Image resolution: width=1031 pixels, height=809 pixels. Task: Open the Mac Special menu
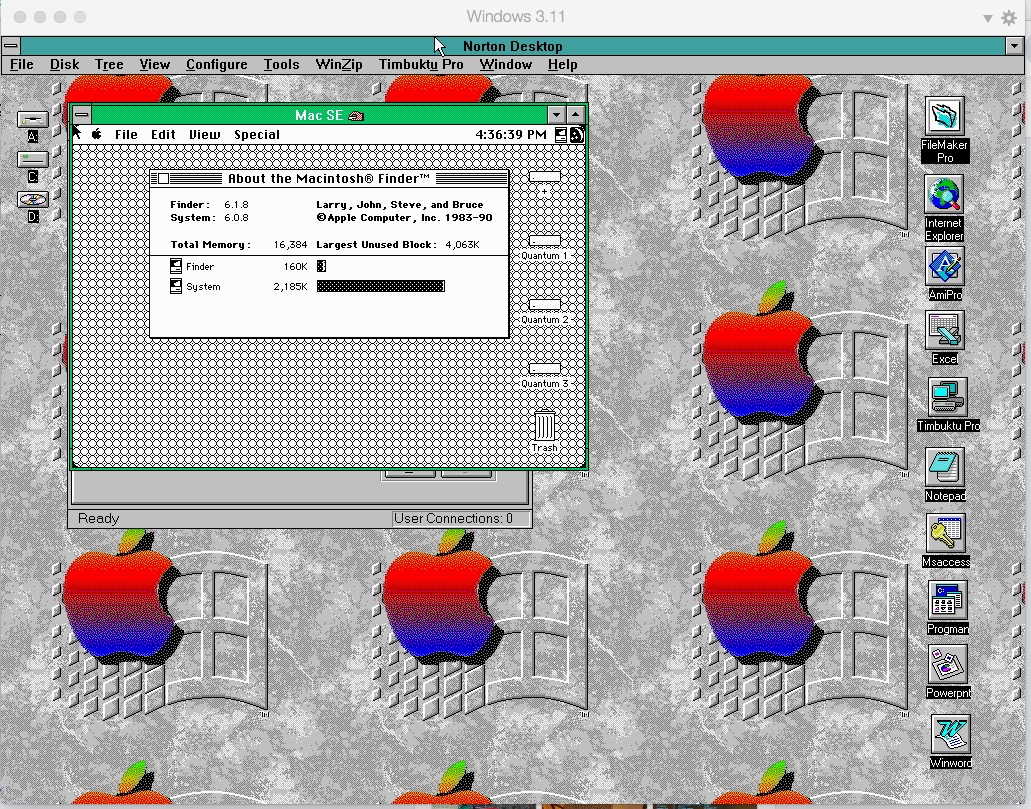257,134
